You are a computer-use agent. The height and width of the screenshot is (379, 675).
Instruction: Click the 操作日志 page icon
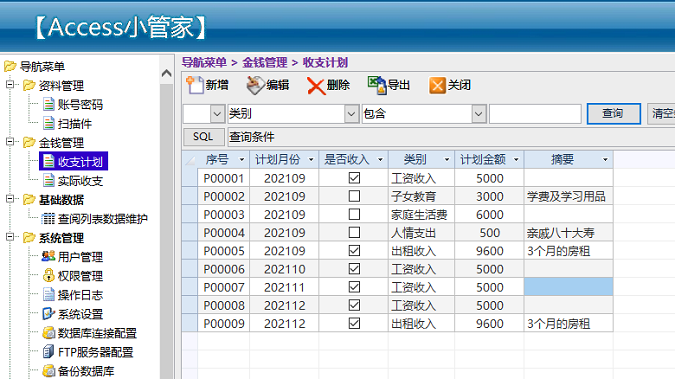pos(49,295)
